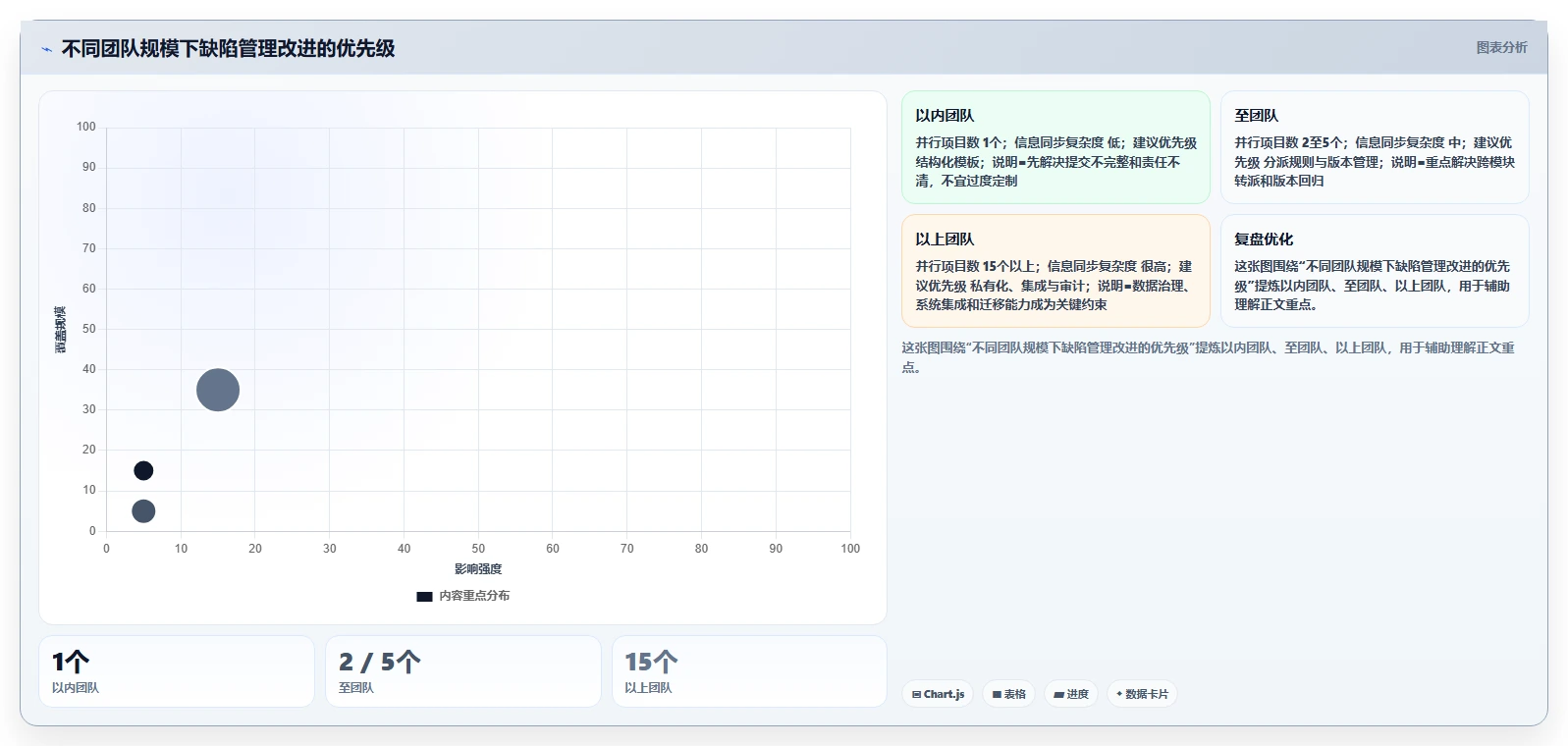Open the 以上团队 orange card
Image resolution: width=1568 pixels, height=746 pixels.
point(1055,271)
